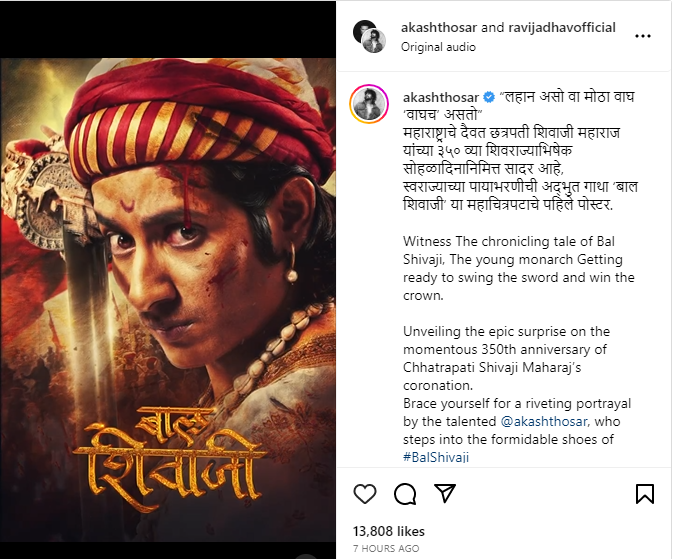Click the 7 HOURS AGO timestamp

[386, 549]
